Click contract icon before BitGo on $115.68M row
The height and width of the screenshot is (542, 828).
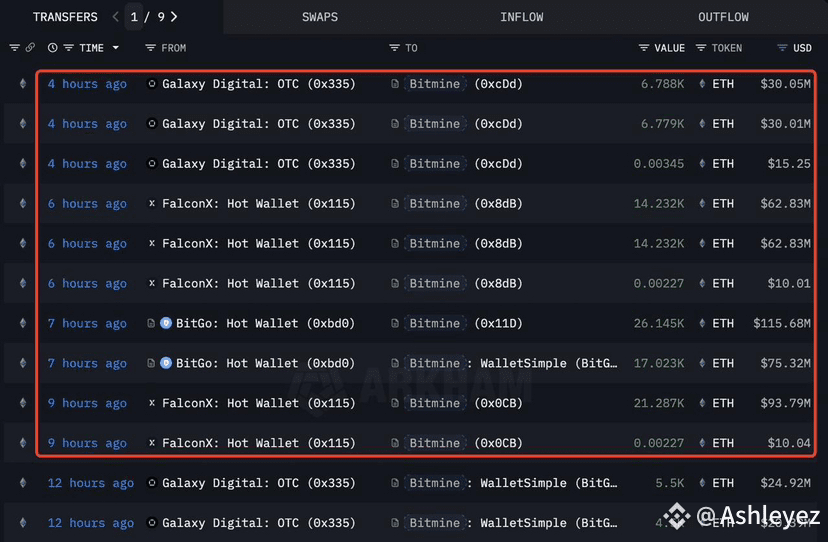coord(151,323)
